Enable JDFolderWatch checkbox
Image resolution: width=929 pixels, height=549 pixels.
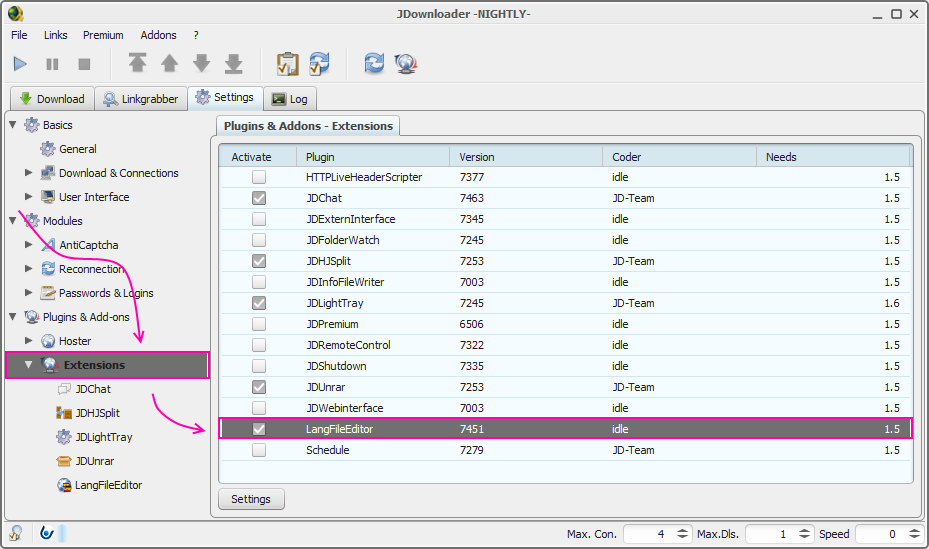click(x=259, y=240)
